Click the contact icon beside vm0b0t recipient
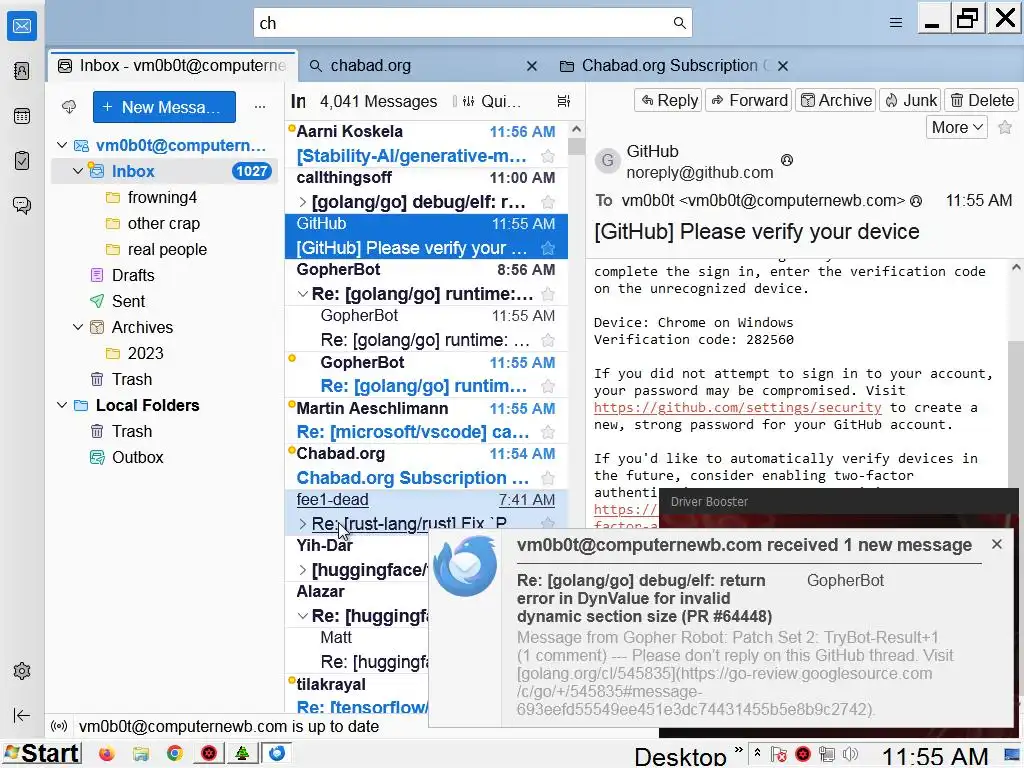Image resolution: width=1024 pixels, height=768 pixels. [x=916, y=201]
